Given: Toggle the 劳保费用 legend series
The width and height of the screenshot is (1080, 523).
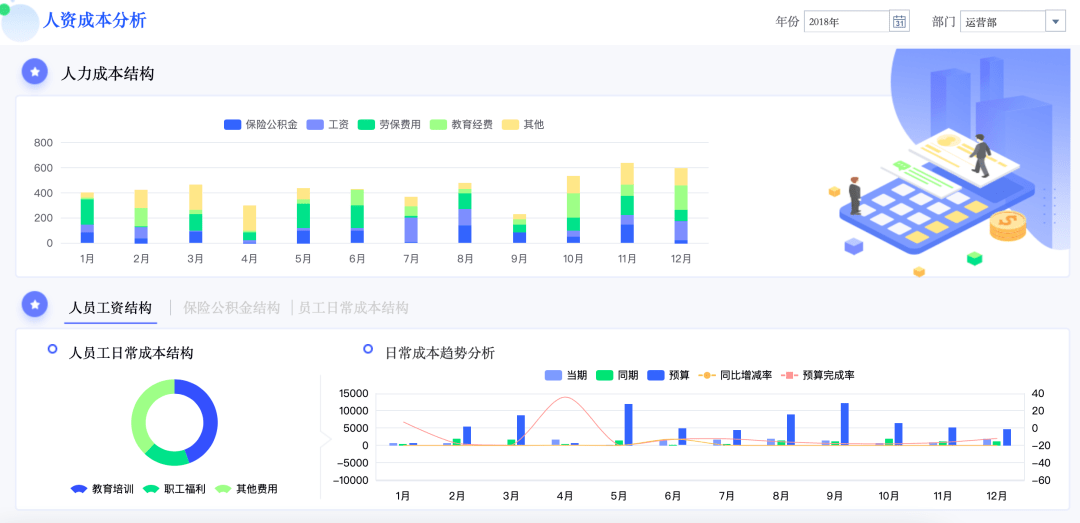Looking at the screenshot, I should pyautogui.click(x=389, y=125).
